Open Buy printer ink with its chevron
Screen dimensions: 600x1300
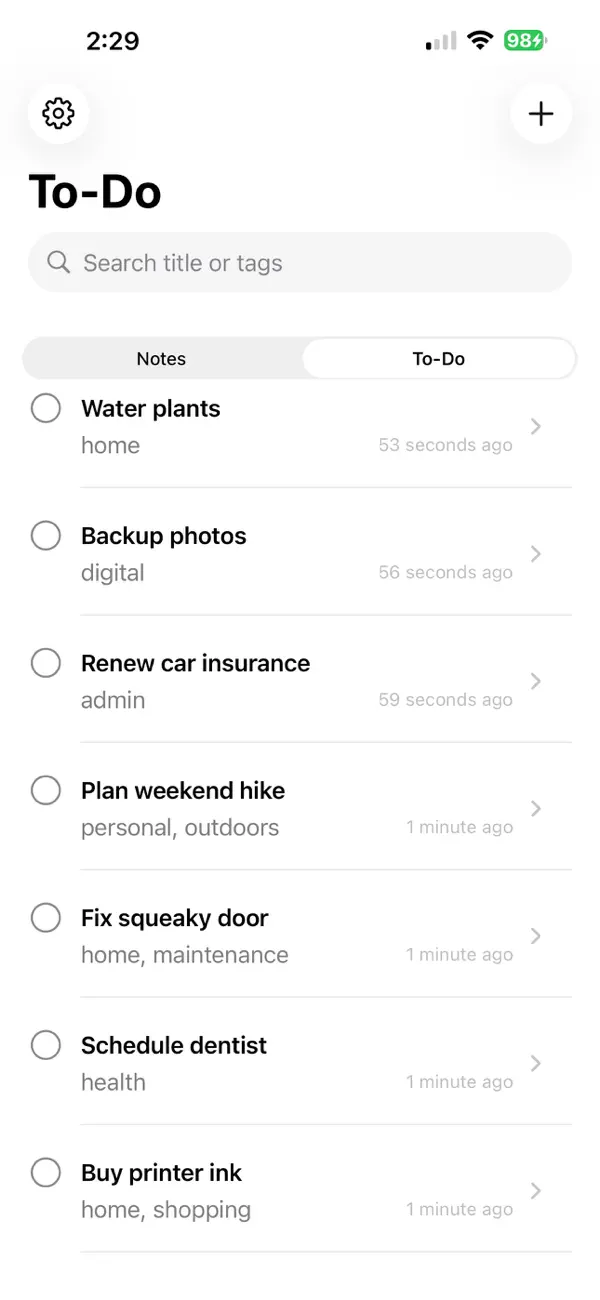[536, 1190]
